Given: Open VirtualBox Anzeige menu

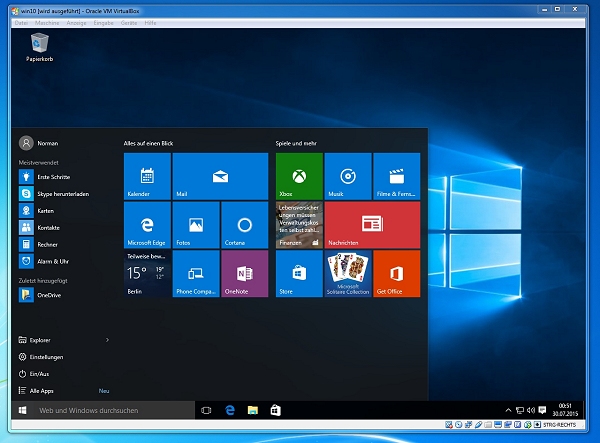Looking at the screenshot, I should pyautogui.click(x=77, y=23).
